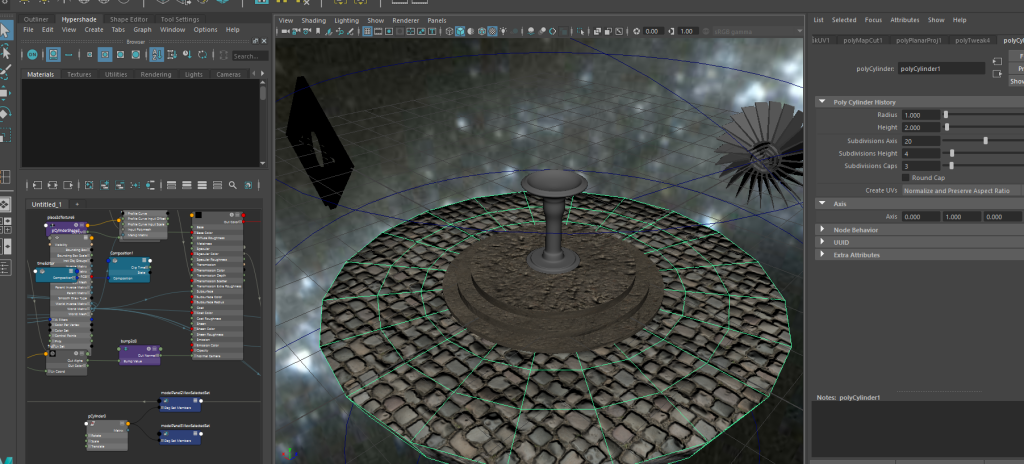1024x464 pixels.
Task: Click the ON toggle icon in Hypershade browser
Action: [32, 55]
